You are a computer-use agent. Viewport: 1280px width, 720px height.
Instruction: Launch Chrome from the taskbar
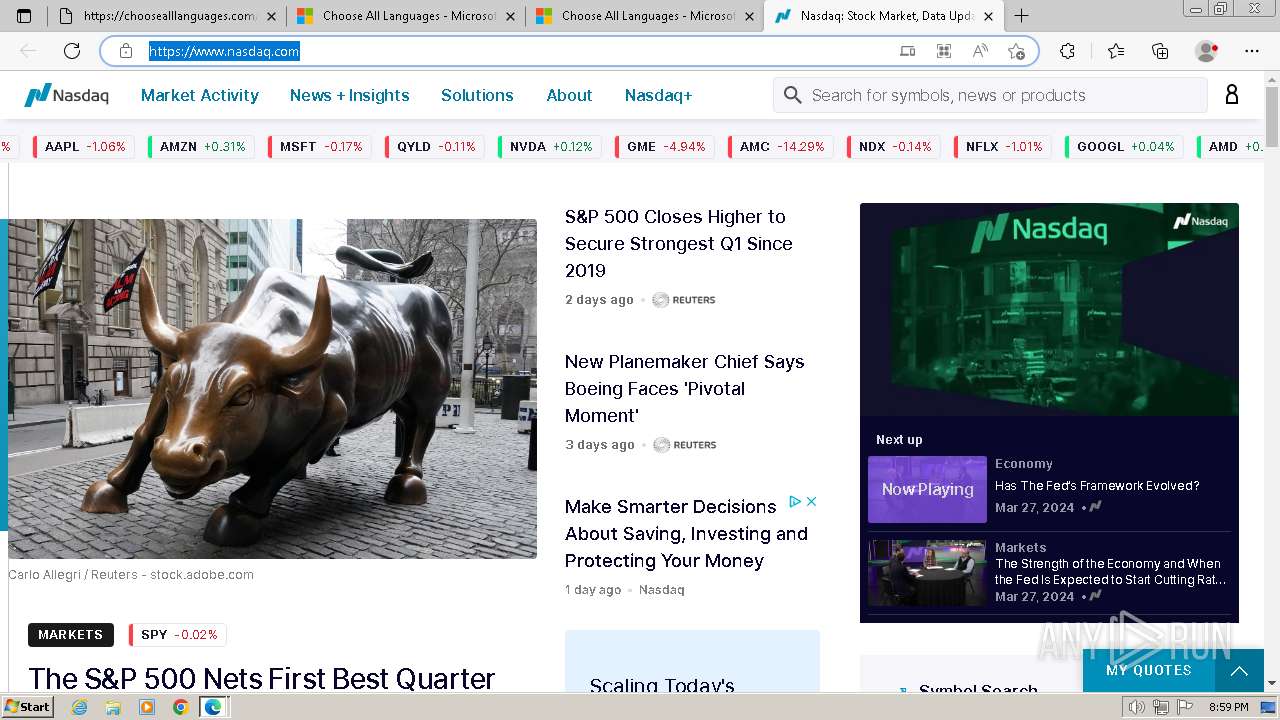pos(180,707)
